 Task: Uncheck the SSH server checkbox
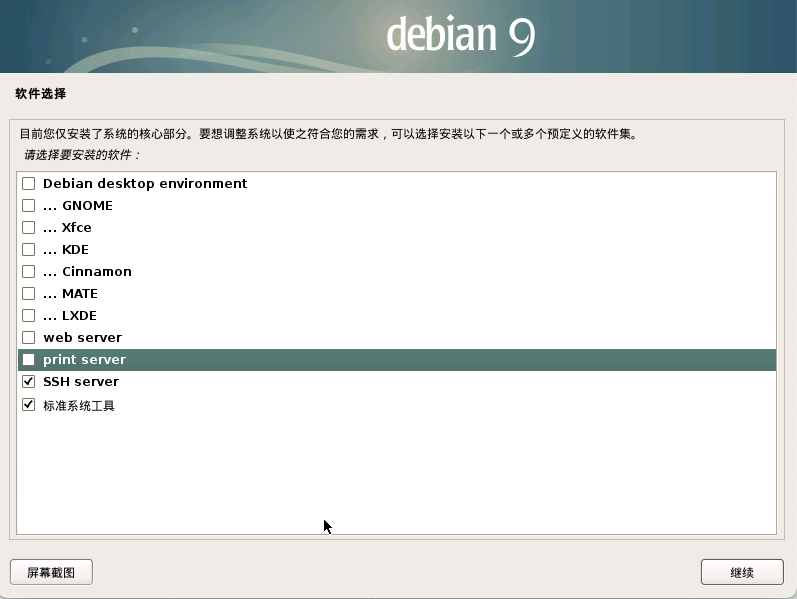(x=28, y=381)
